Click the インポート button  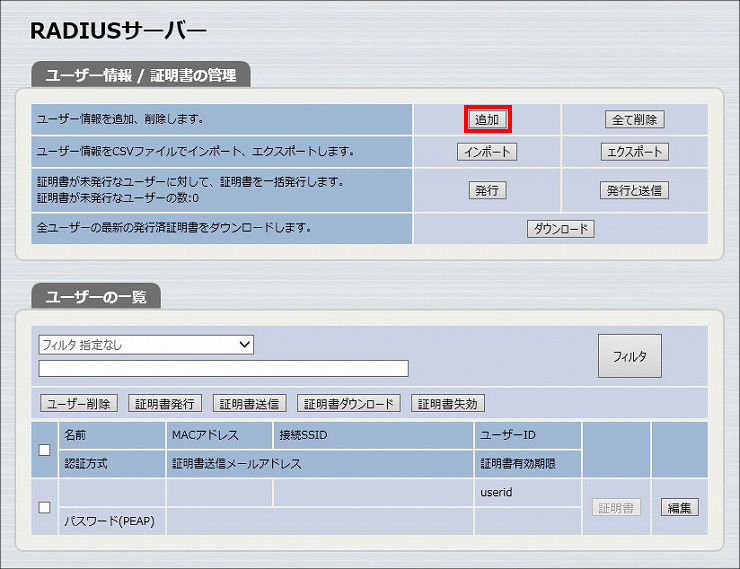[x=487, y=152]
